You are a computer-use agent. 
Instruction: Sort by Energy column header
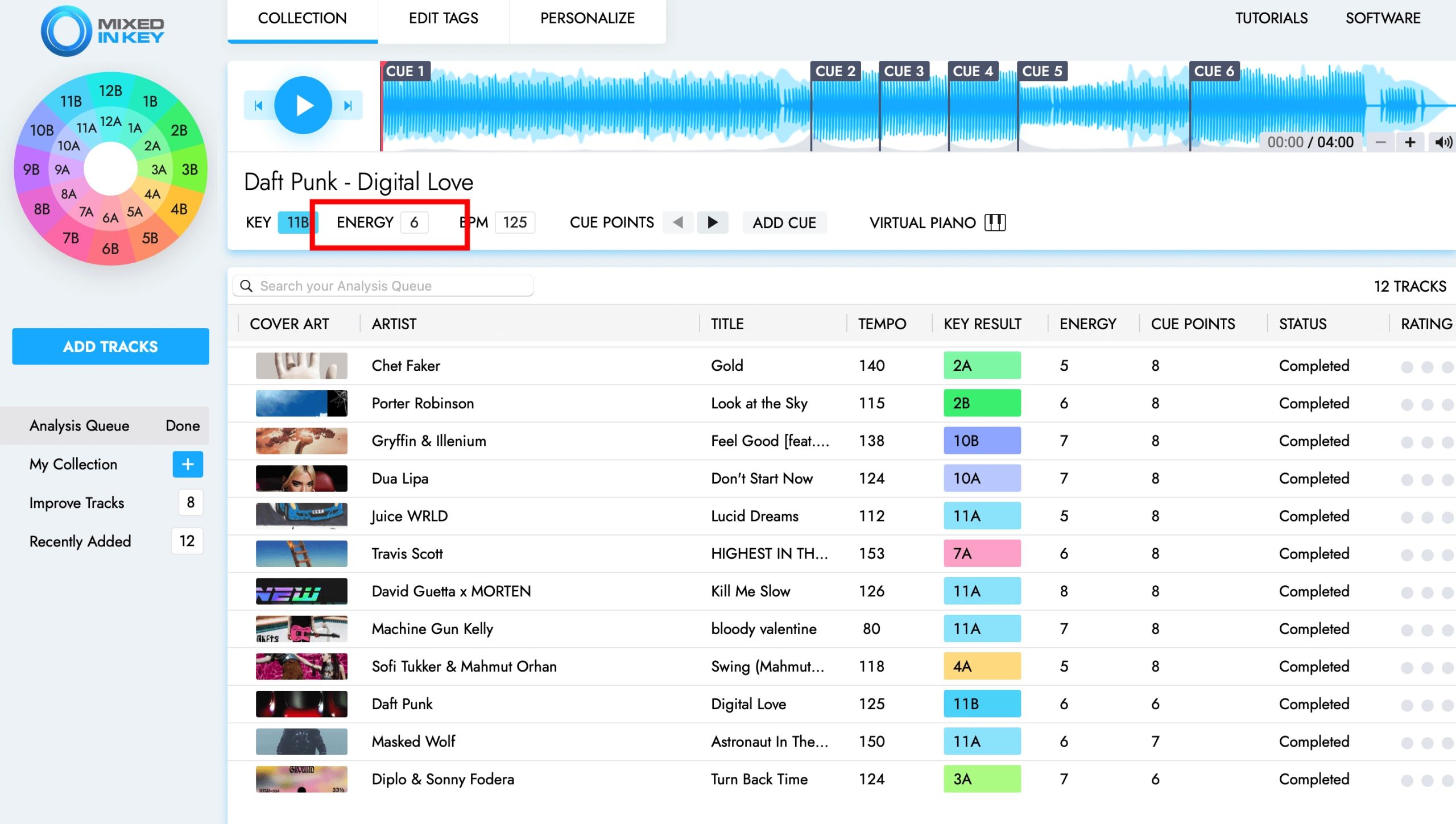[1087, 324]
